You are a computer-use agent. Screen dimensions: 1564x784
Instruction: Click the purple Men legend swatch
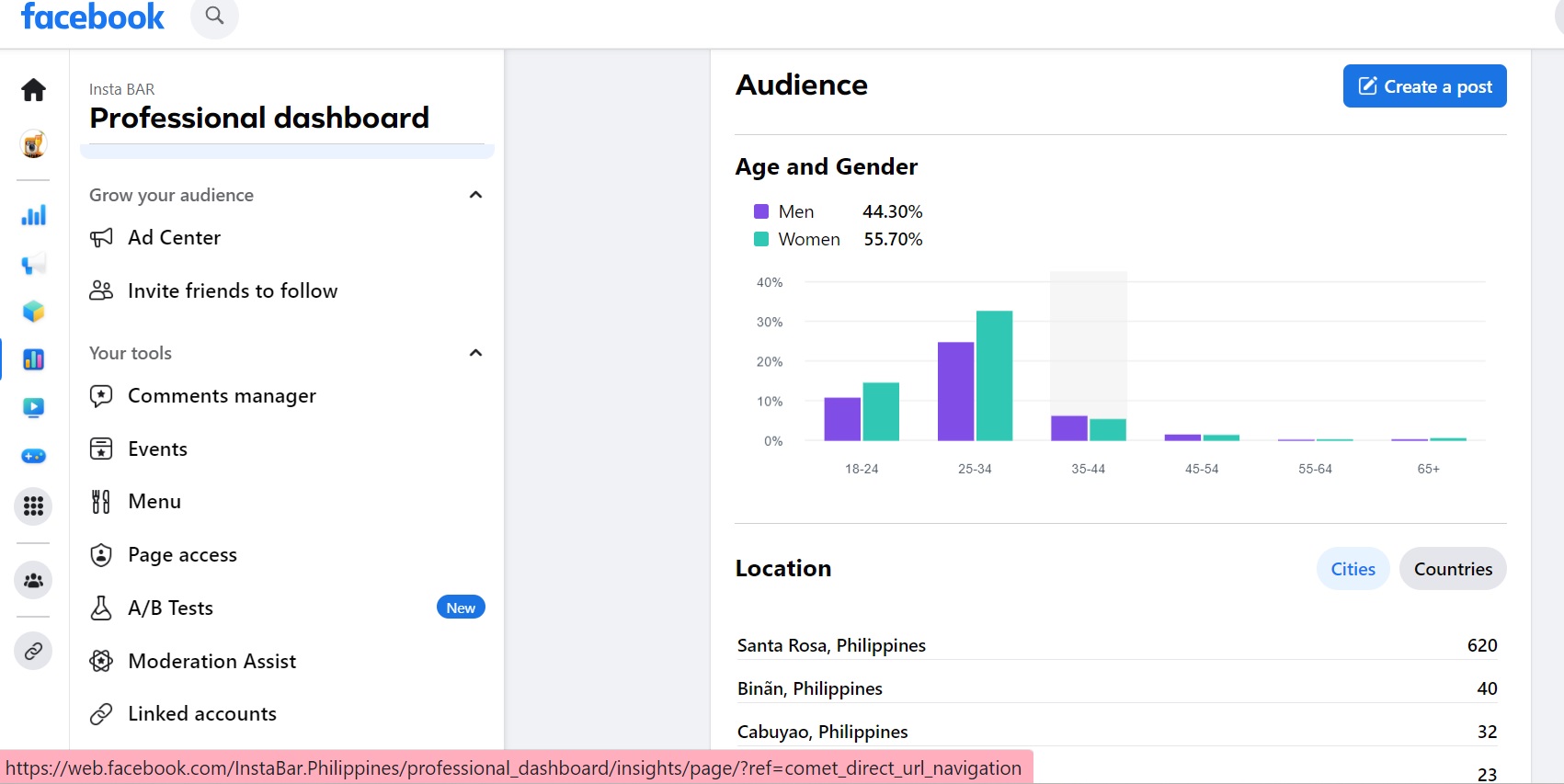tap(761, 211)
